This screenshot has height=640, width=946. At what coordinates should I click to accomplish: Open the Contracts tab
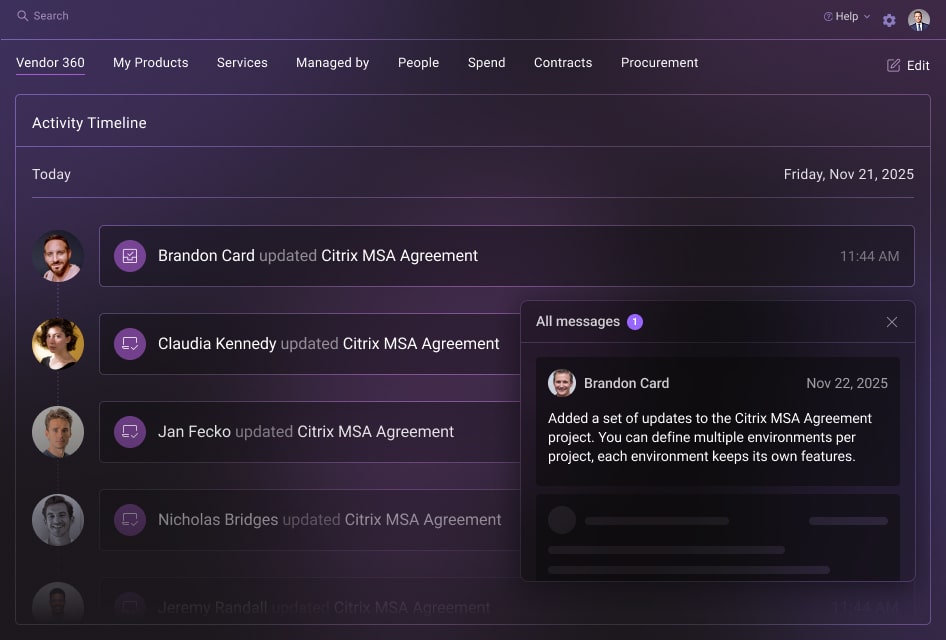pyautogui.click(x=562, y=62)
